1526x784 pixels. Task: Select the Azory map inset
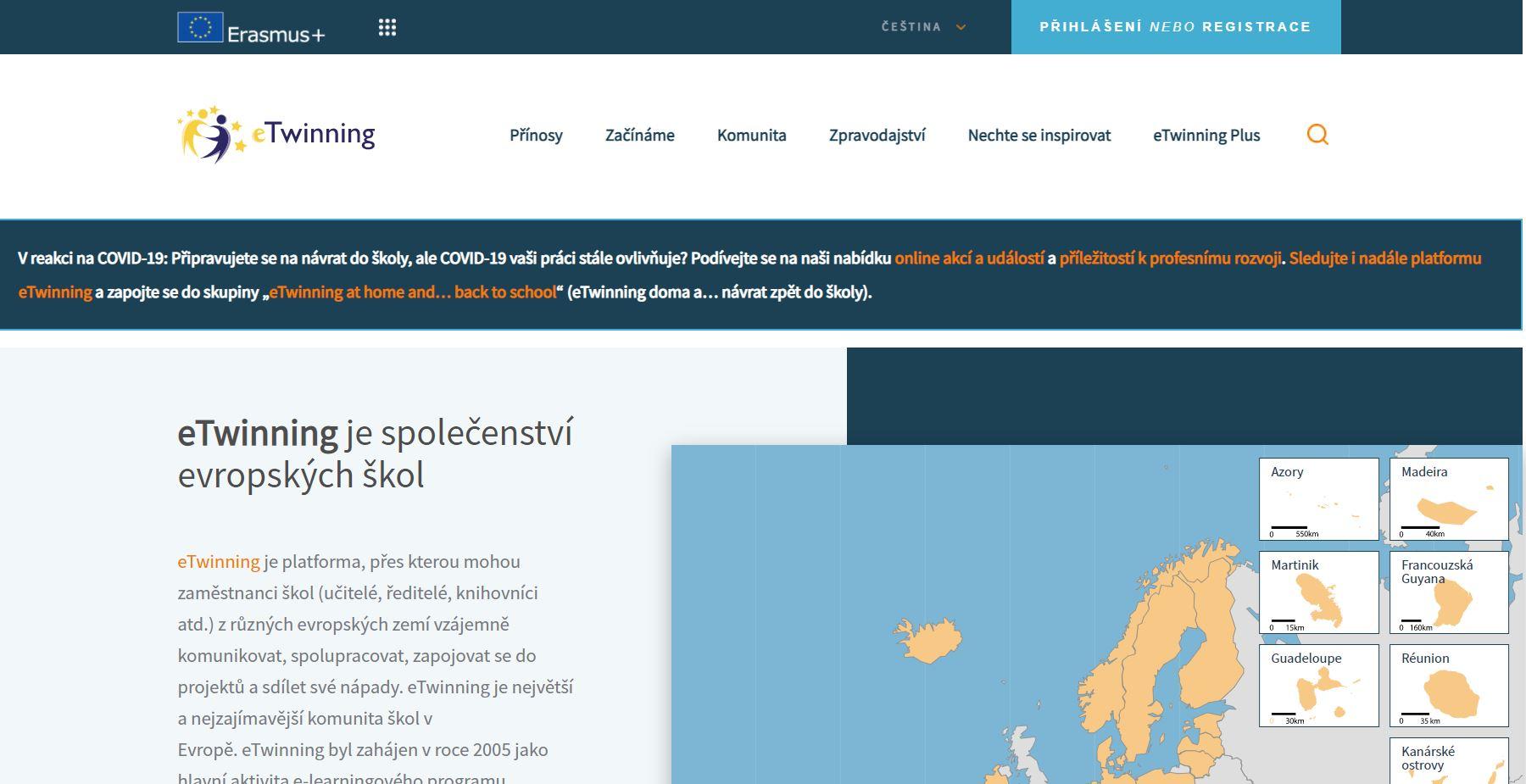pyautogui.click(x=1318, y=499)
